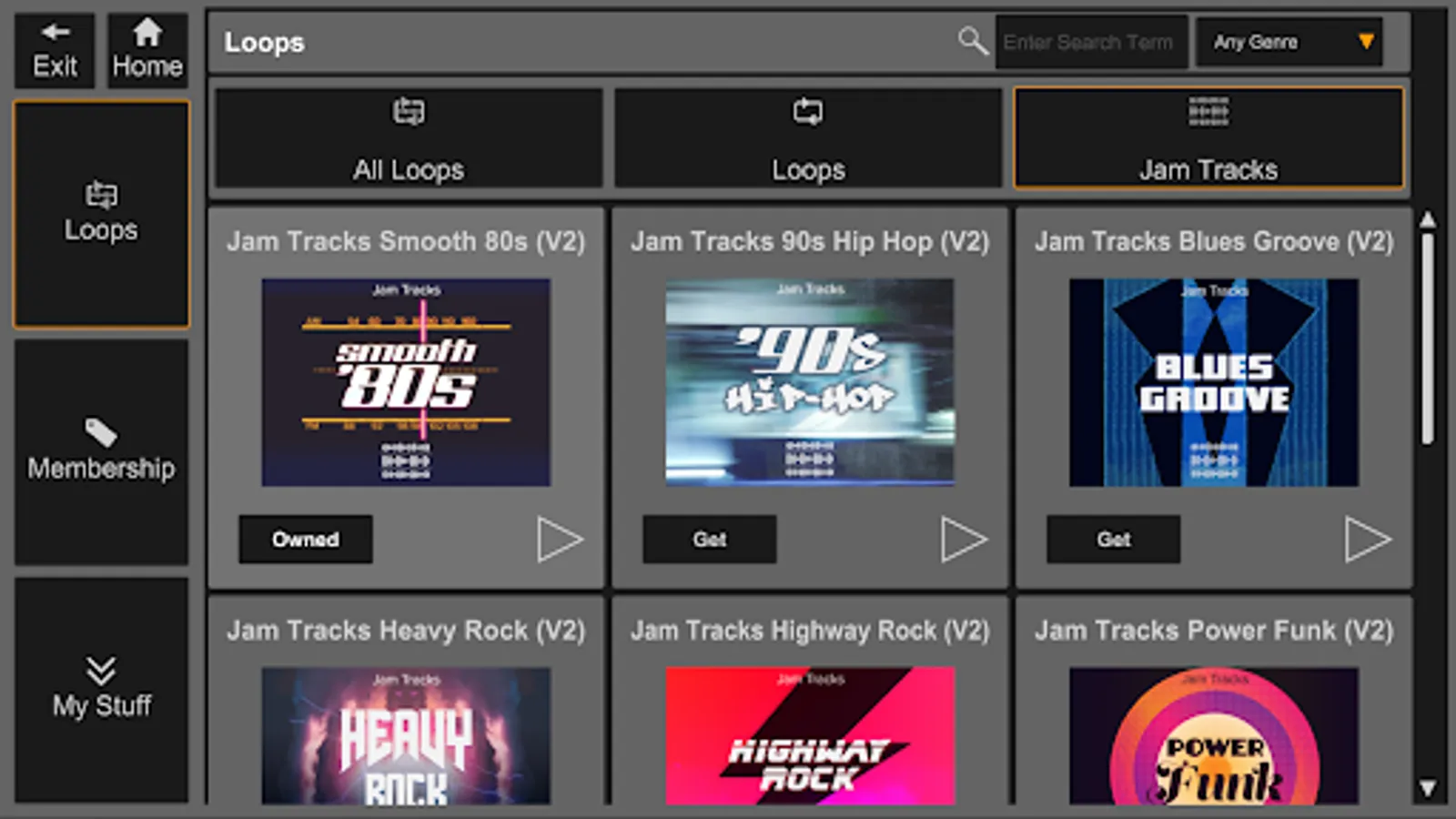Go to the Home screen
The width and height of the screenshot is (1456, 819).
[147, 51]
